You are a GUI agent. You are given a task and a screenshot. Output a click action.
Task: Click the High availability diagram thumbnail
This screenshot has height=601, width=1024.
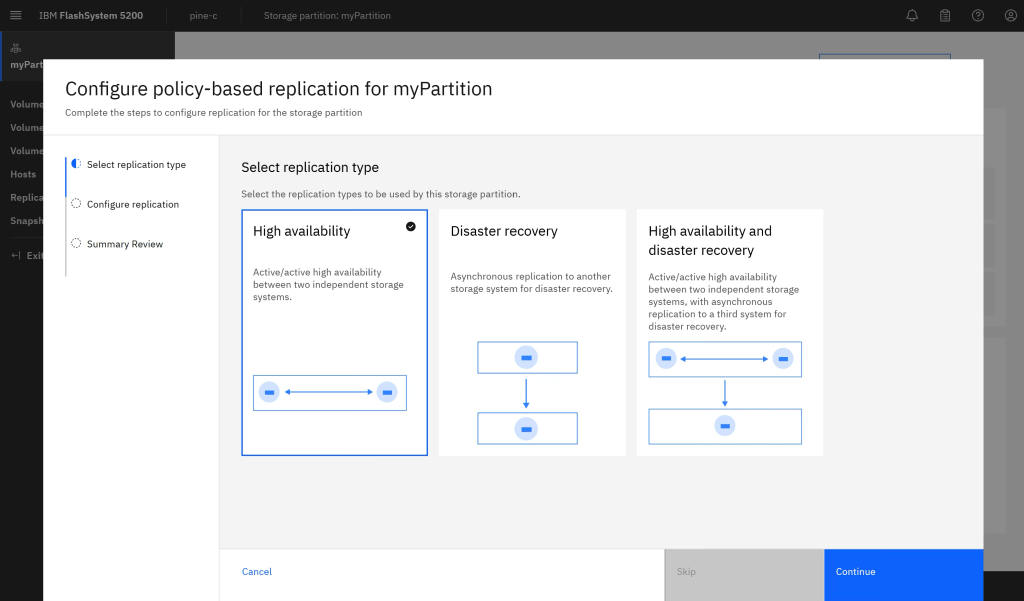[330, 393]
